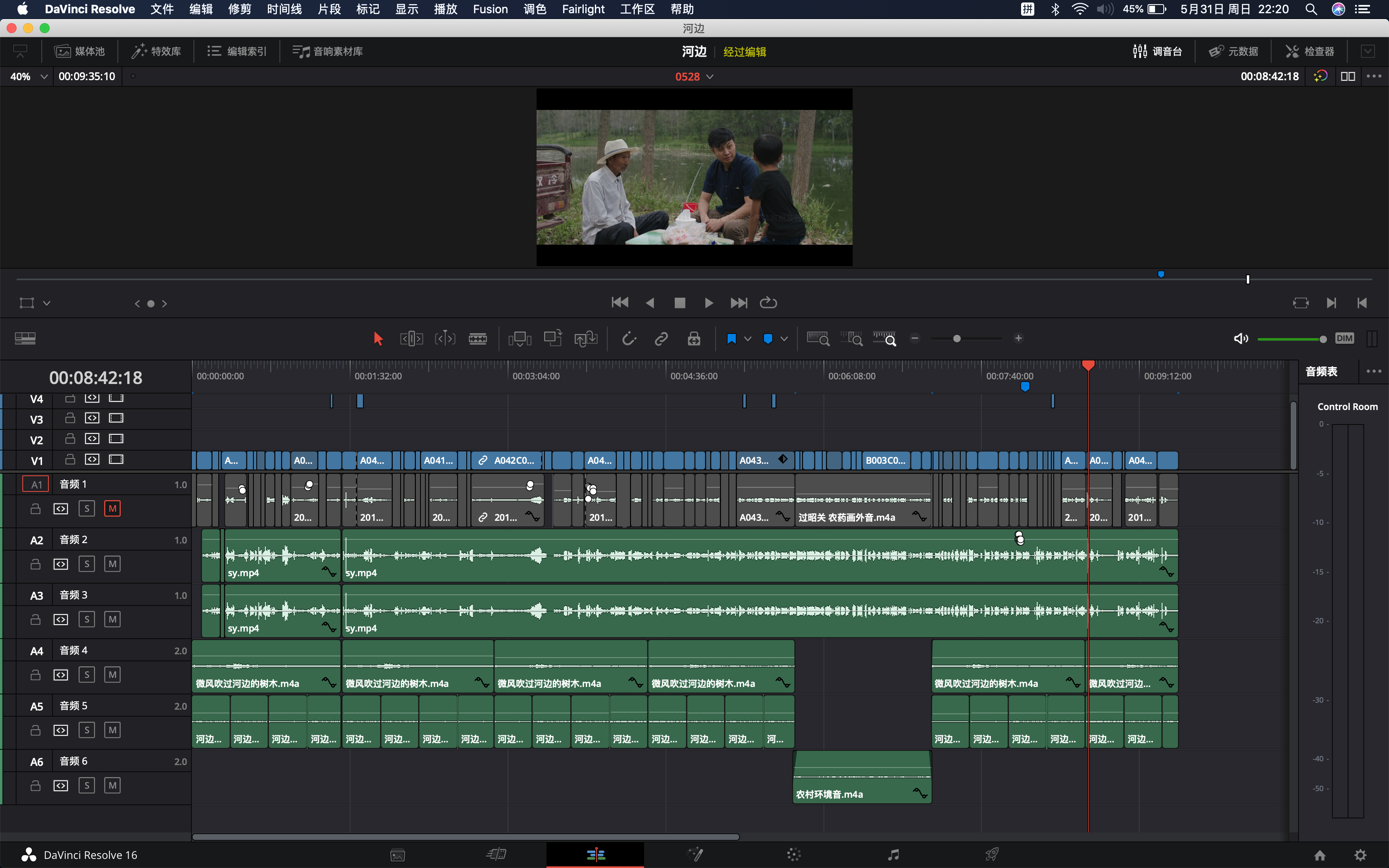
Task: Activate the blade edit mode tool
Action: click(477, 339)
